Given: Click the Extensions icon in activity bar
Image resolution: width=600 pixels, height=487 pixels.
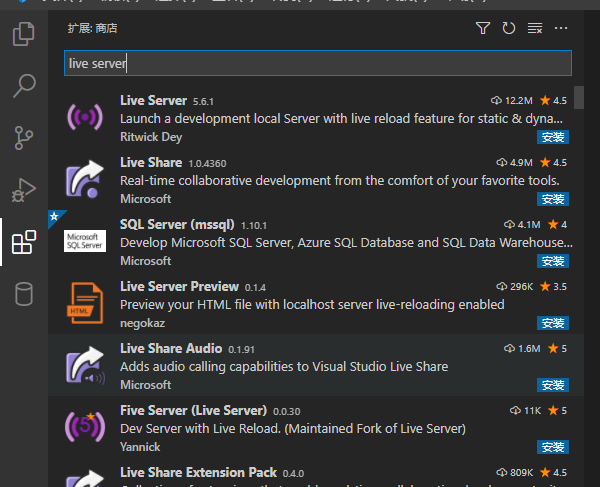Looking at the screenshot, I should (x=23, y=242).
